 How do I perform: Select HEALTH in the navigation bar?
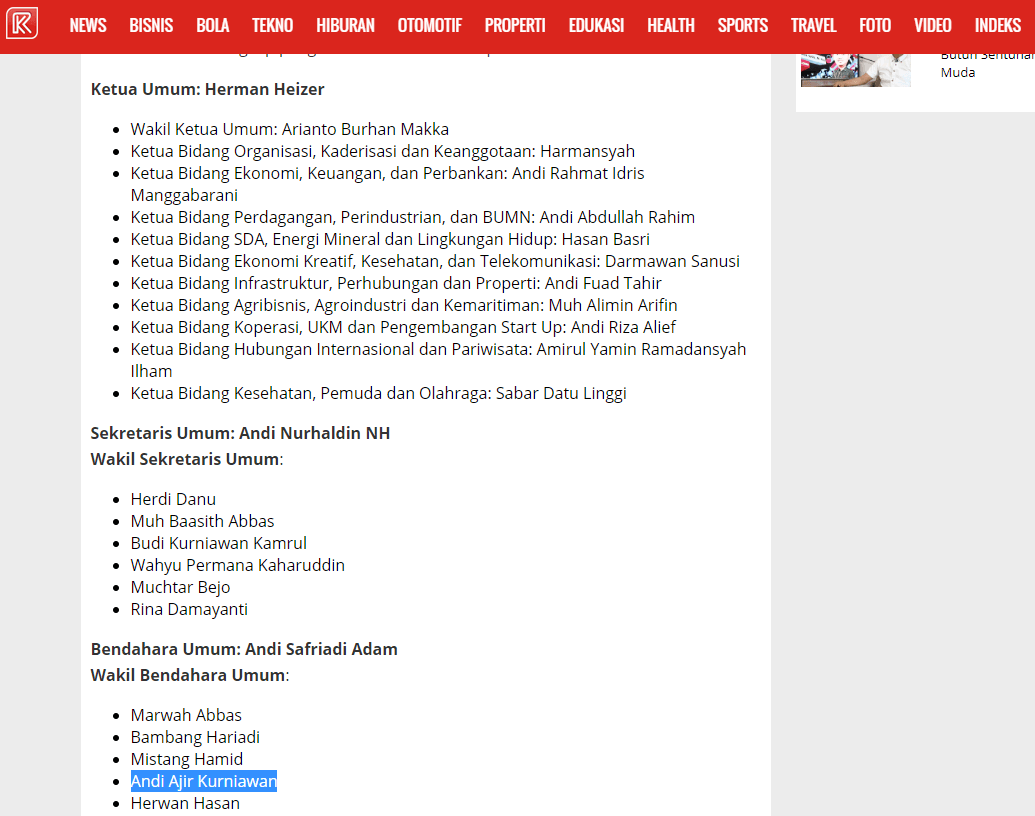point(671,25)
